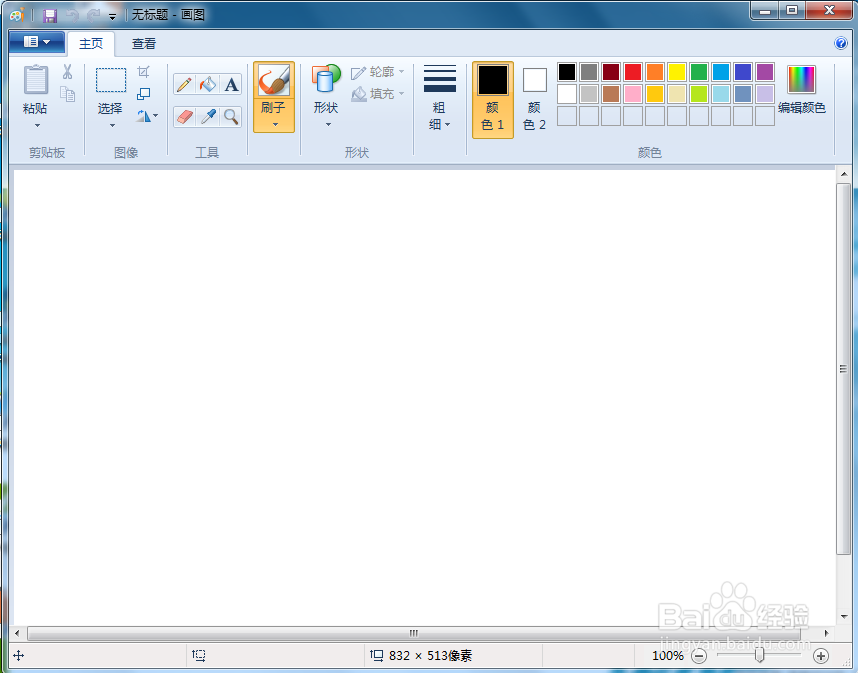Select the Color picker eyedropper tool
Screen dimensions: 858x673
(x=208, y=117)
